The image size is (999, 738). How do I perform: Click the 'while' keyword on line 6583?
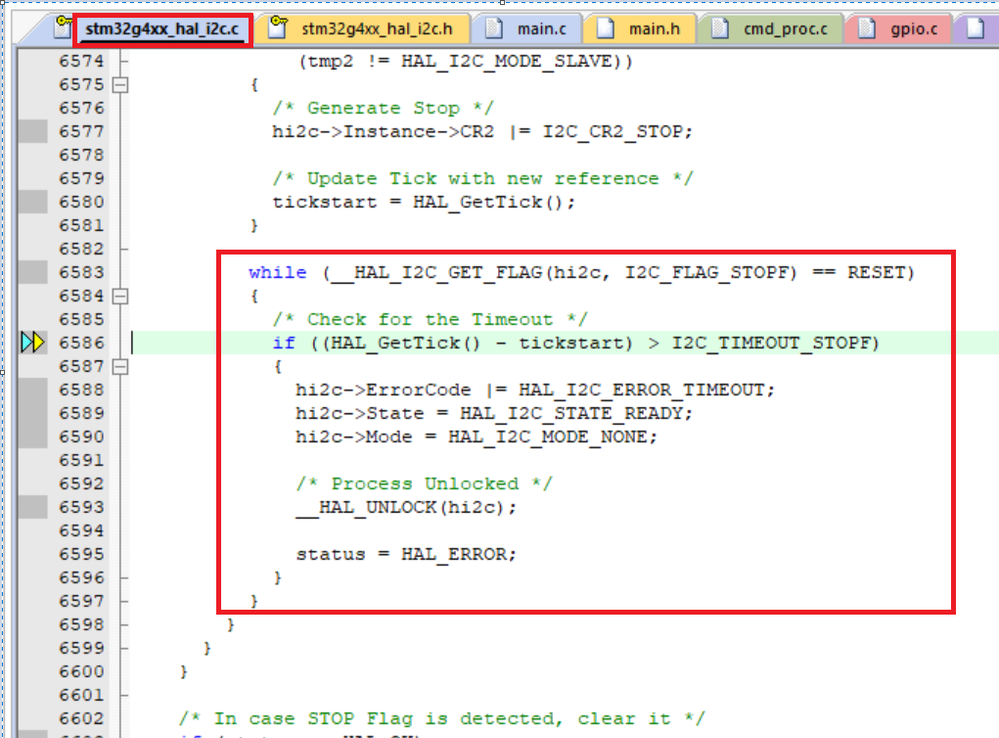(x=277, y=273)
